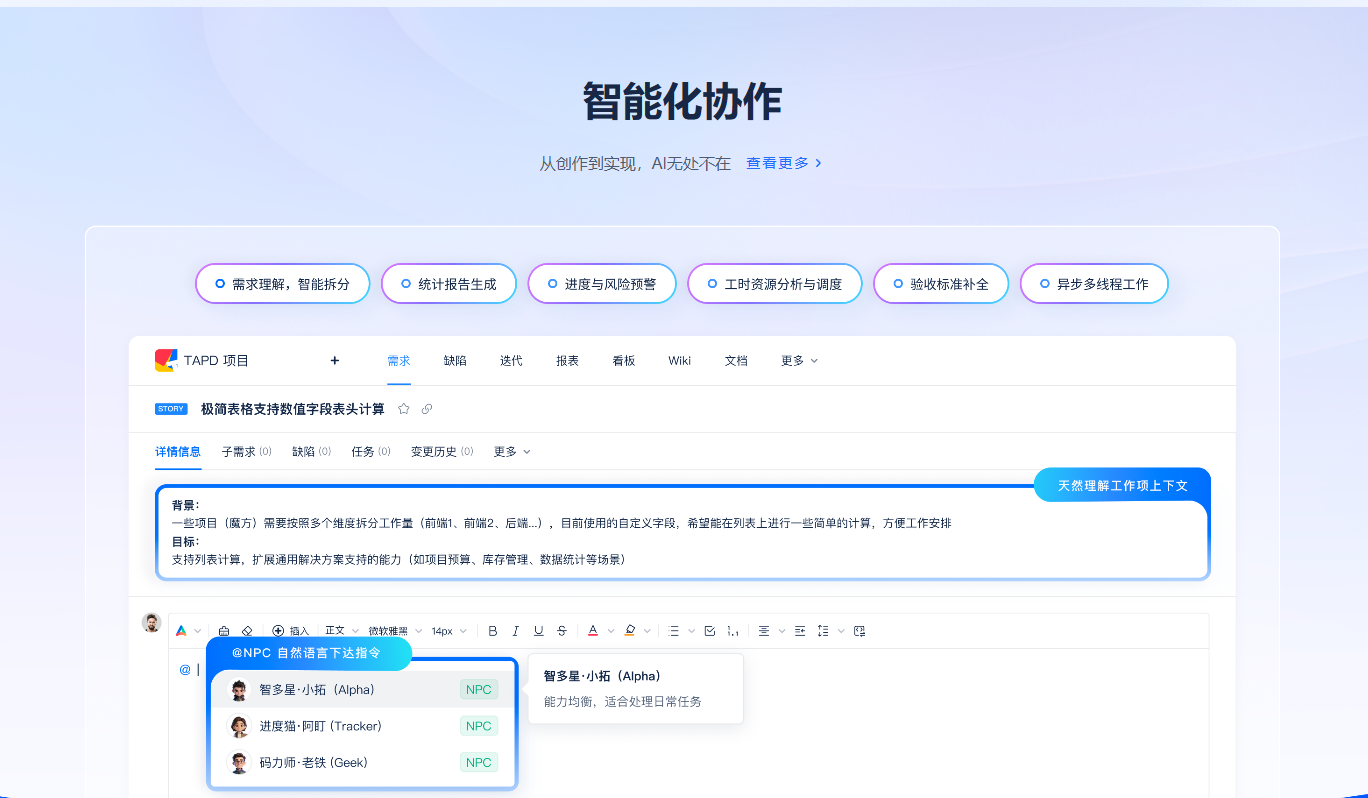Screen dimensions: 1368x798
Task: Open the Wiki tab
Action: (680, 361)
